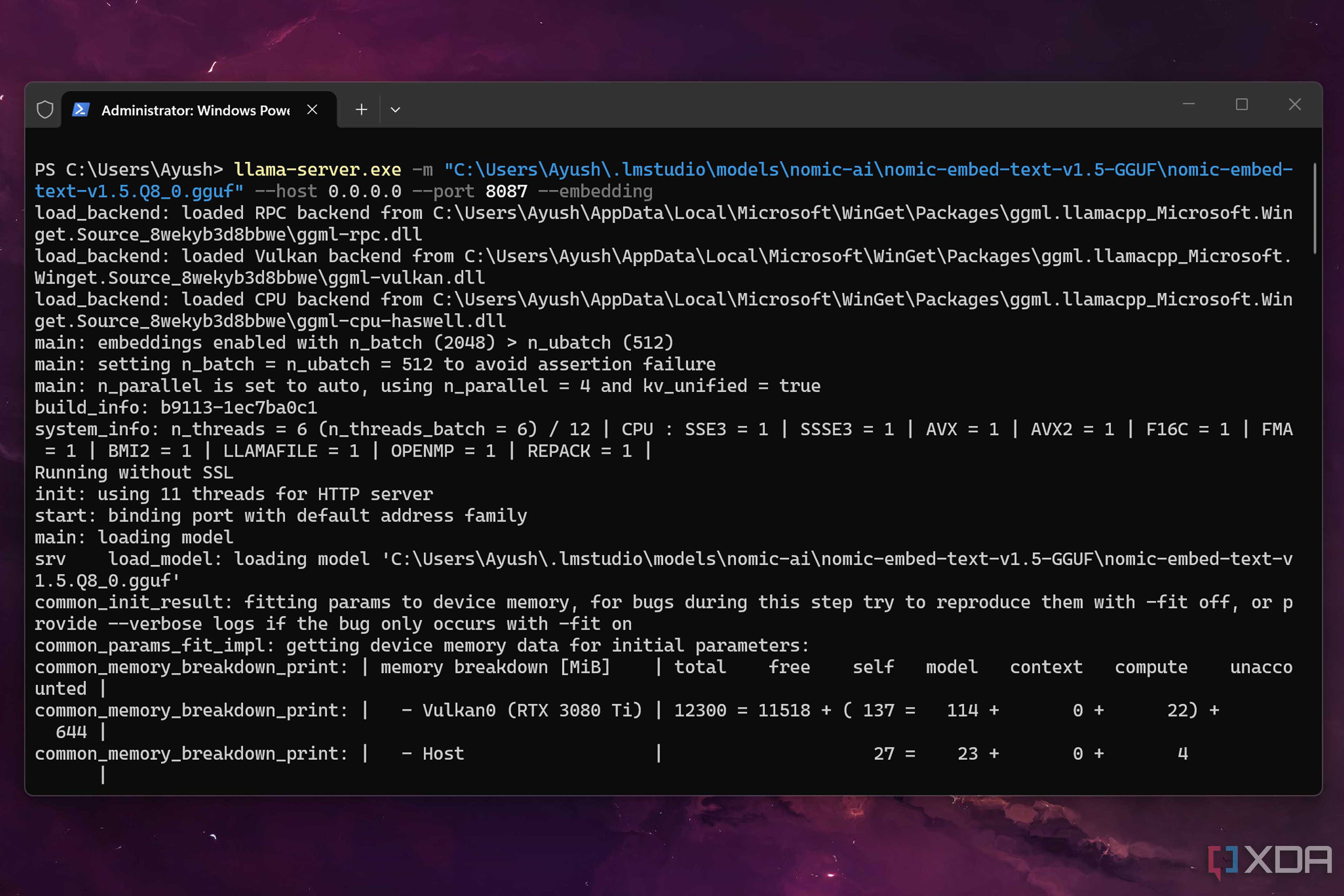Click the 'memory breakdown [MiB]' header

495,668
